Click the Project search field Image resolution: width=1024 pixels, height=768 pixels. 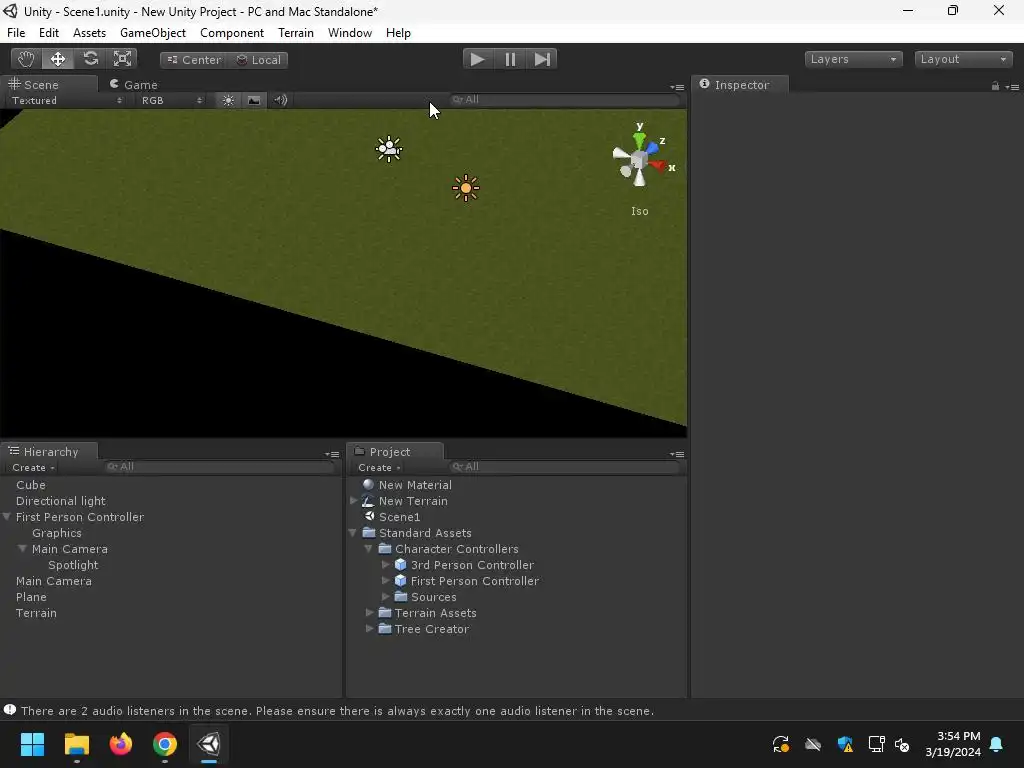(565, 466)
